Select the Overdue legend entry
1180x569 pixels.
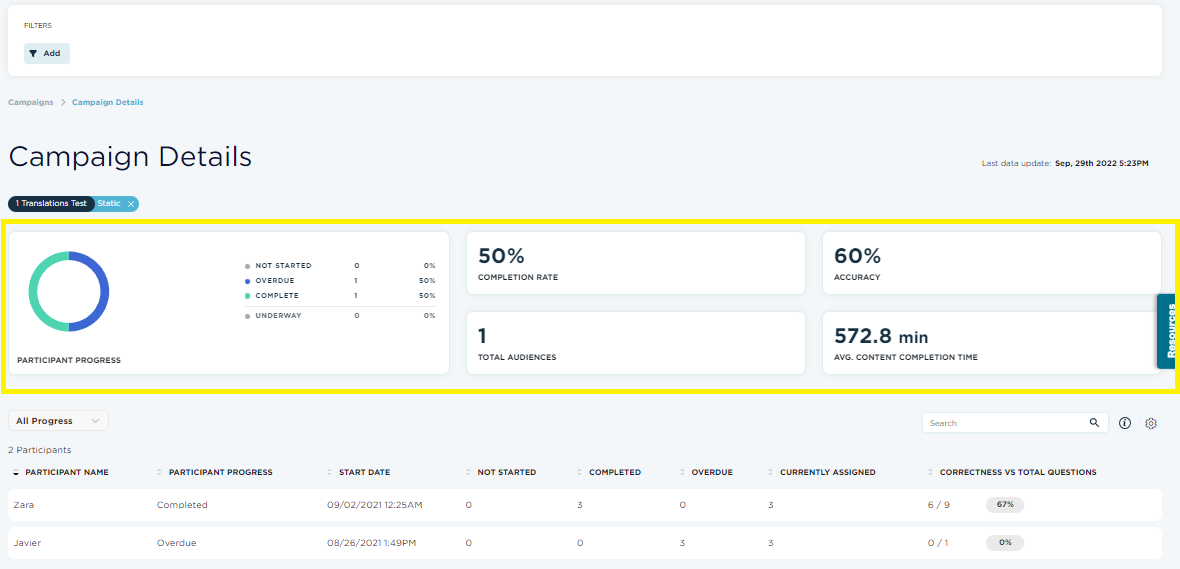pos(340,281)
